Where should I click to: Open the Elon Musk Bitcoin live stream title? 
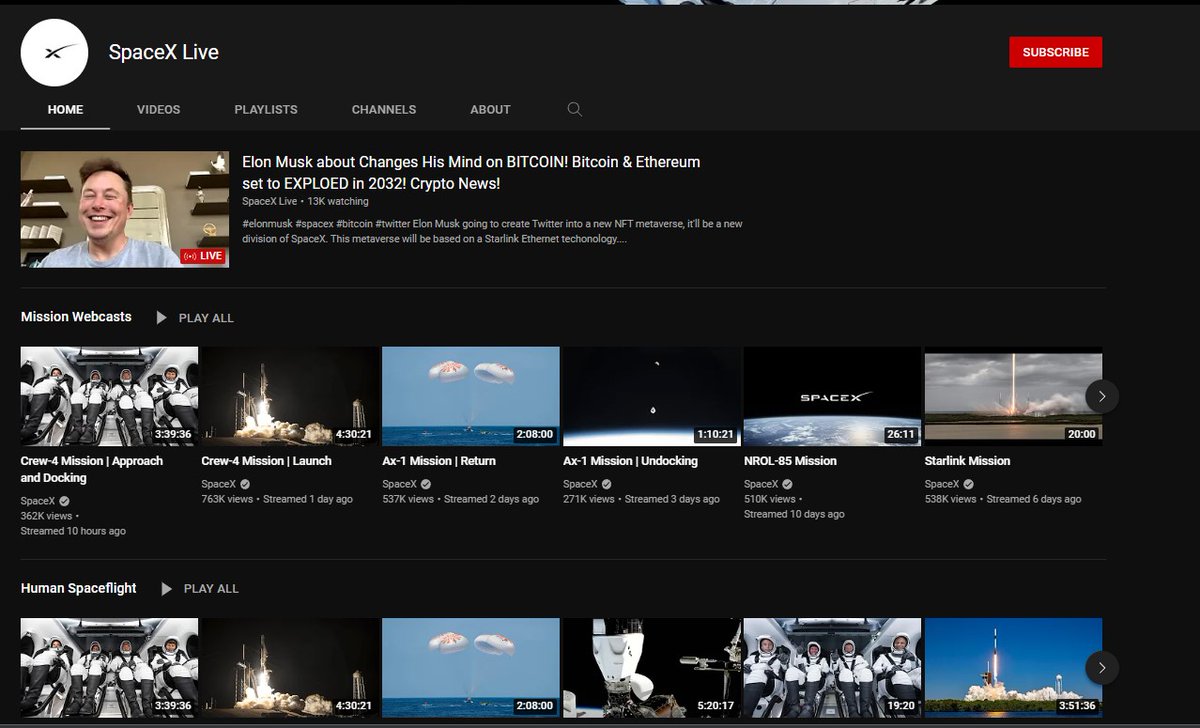pyautogui.click(x=471, y=172)
